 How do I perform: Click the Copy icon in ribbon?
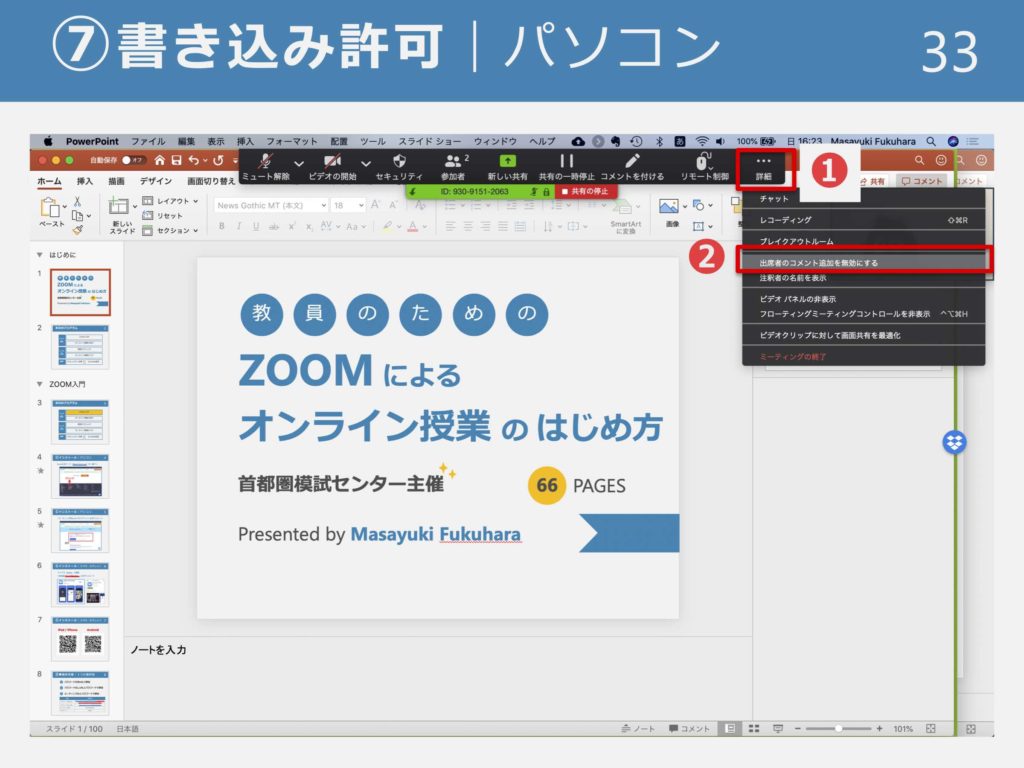click(x=77, y=216)
